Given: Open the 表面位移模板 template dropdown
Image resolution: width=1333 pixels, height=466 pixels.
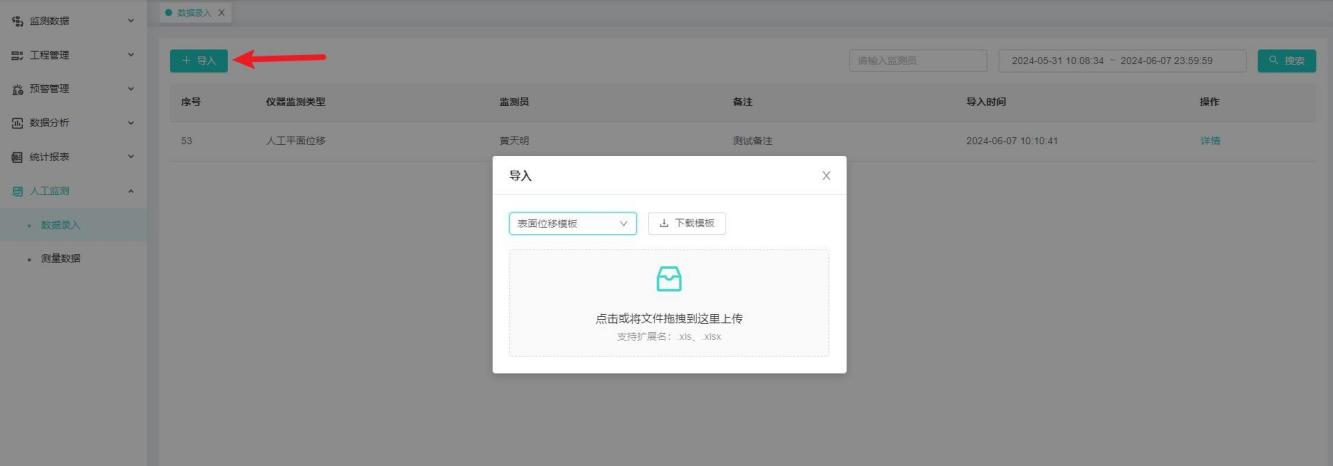Looking at the screenshot, I should point(572,223).
